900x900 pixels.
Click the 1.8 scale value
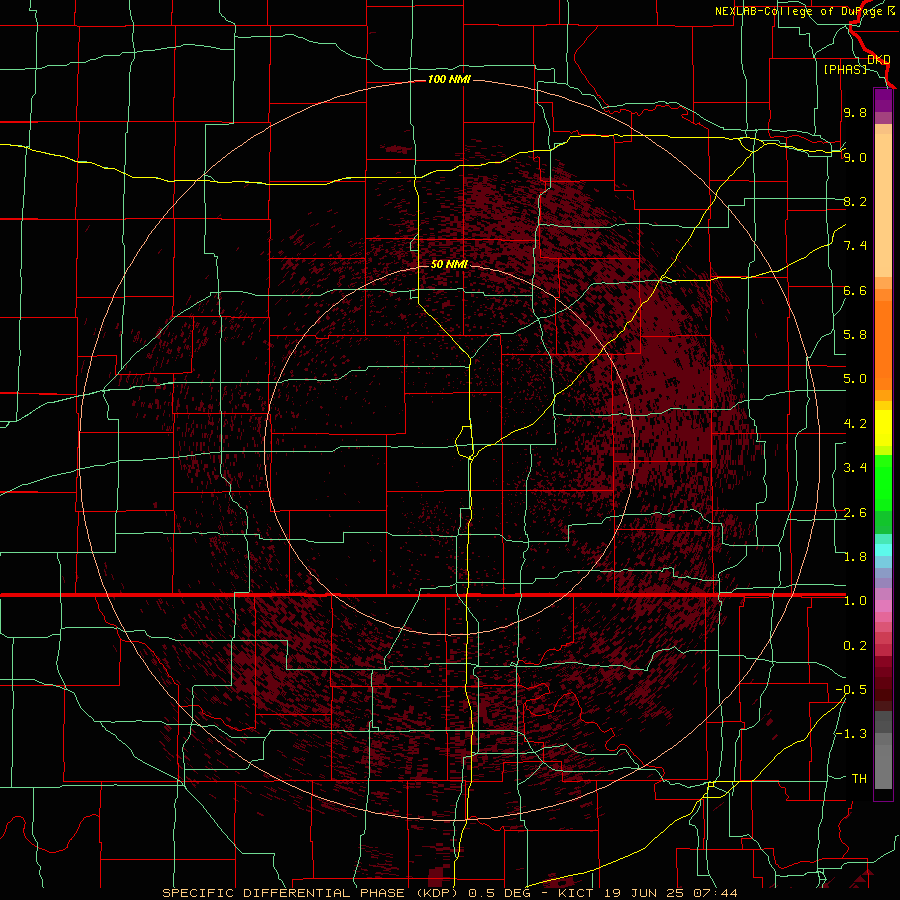click(855, 557)
